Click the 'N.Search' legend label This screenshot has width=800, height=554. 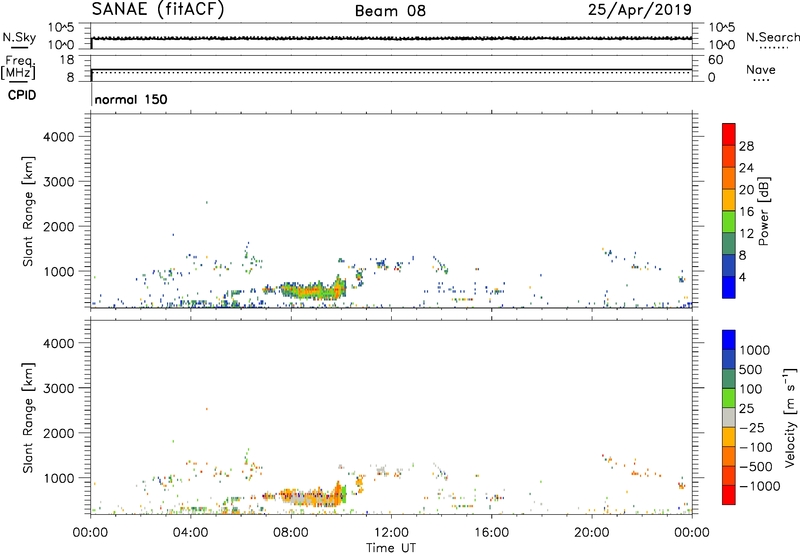pyautogui.click(x=772, y=37)
